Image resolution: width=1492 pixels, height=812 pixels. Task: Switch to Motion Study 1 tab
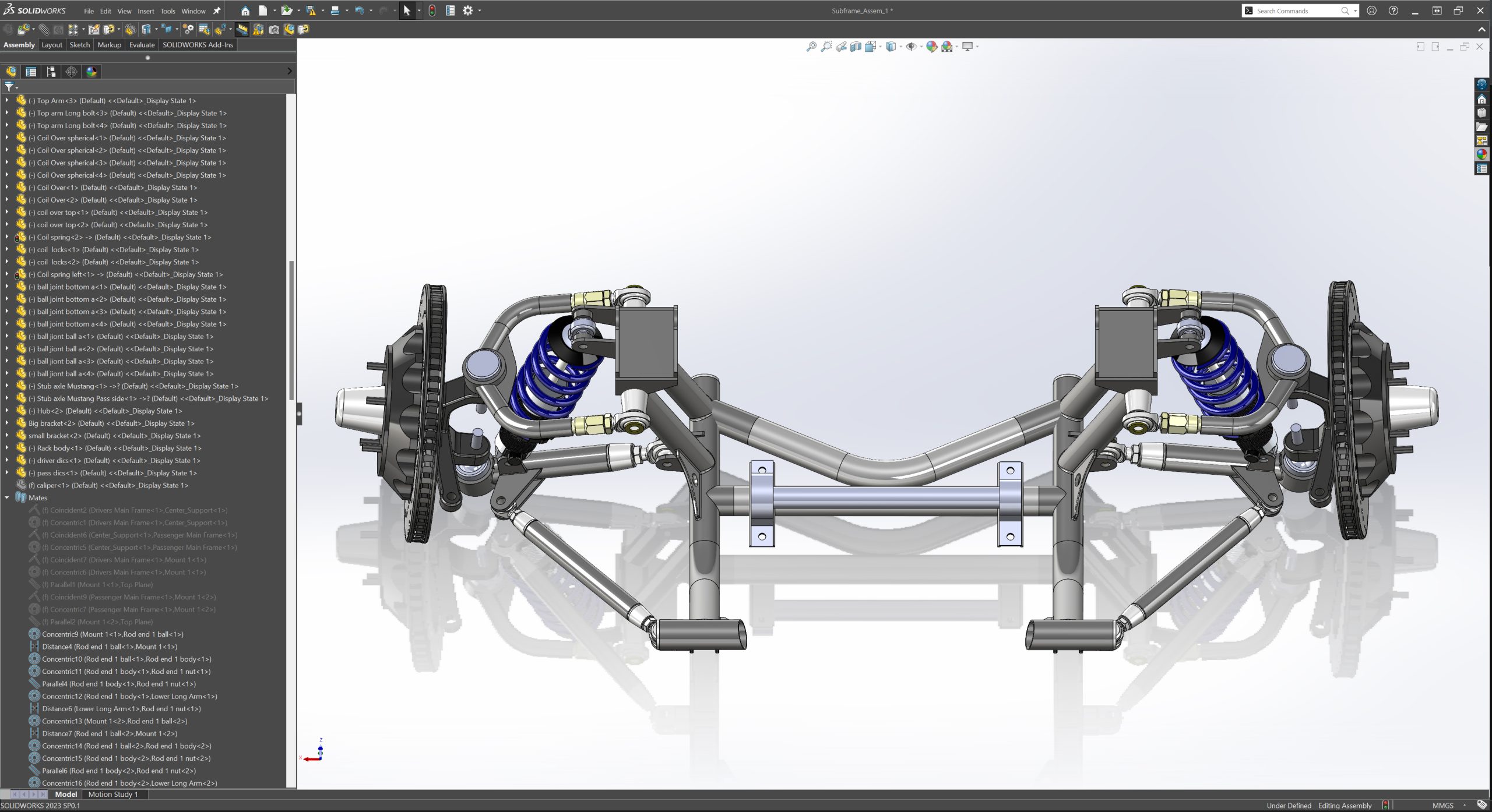[x=113, y=794]
